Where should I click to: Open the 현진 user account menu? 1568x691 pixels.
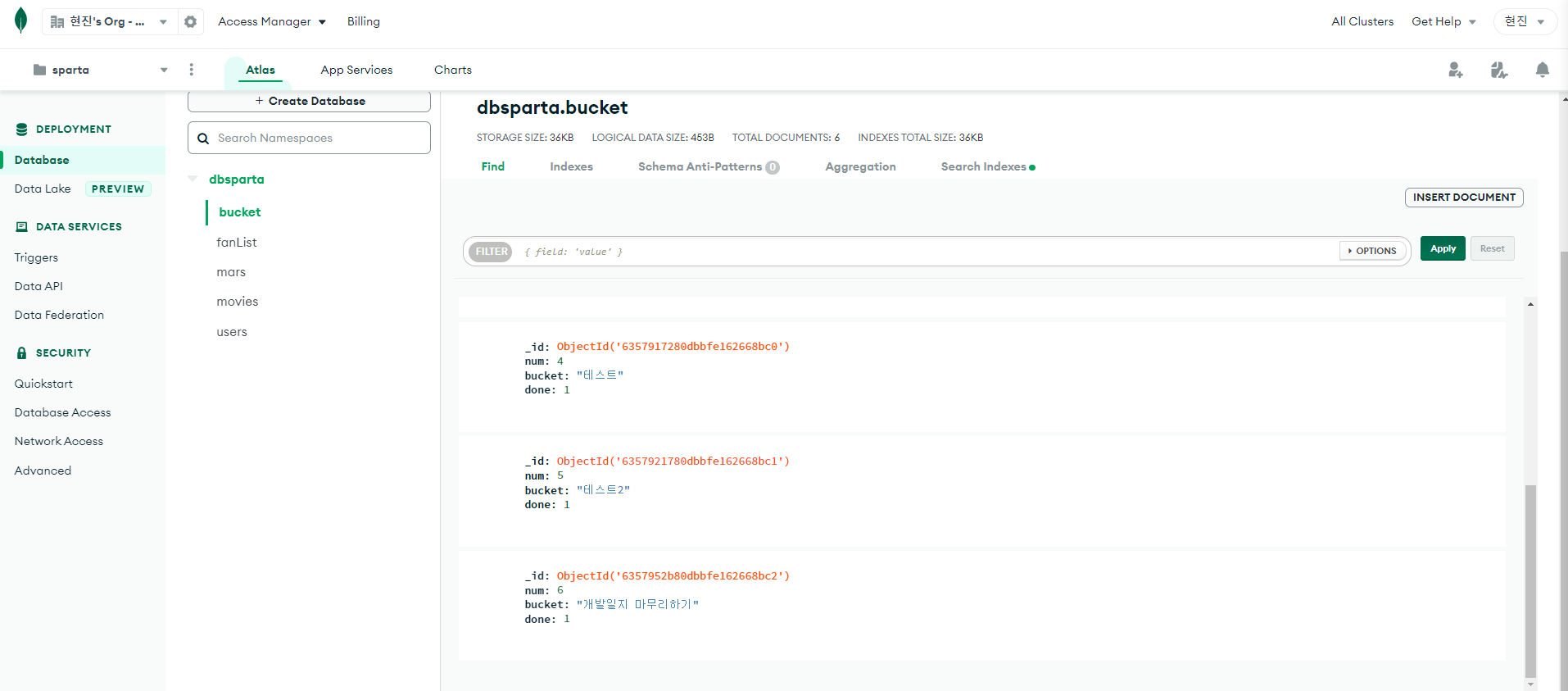(x=1525, y=21)
